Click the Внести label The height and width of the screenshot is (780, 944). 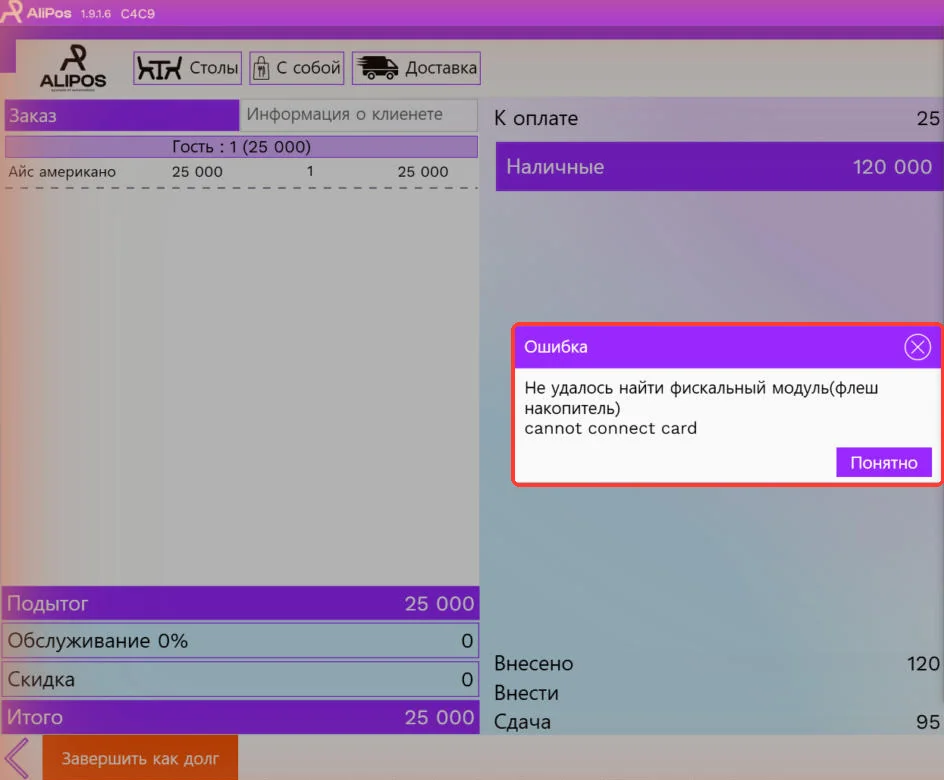526,693
